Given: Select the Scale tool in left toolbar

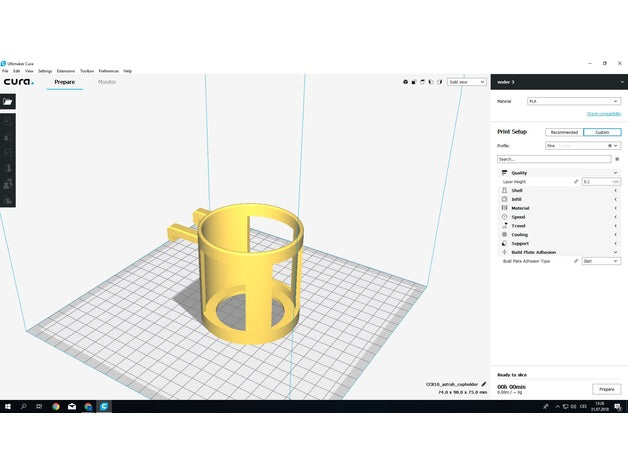Looking at the screenshot, I should point(8,137).
